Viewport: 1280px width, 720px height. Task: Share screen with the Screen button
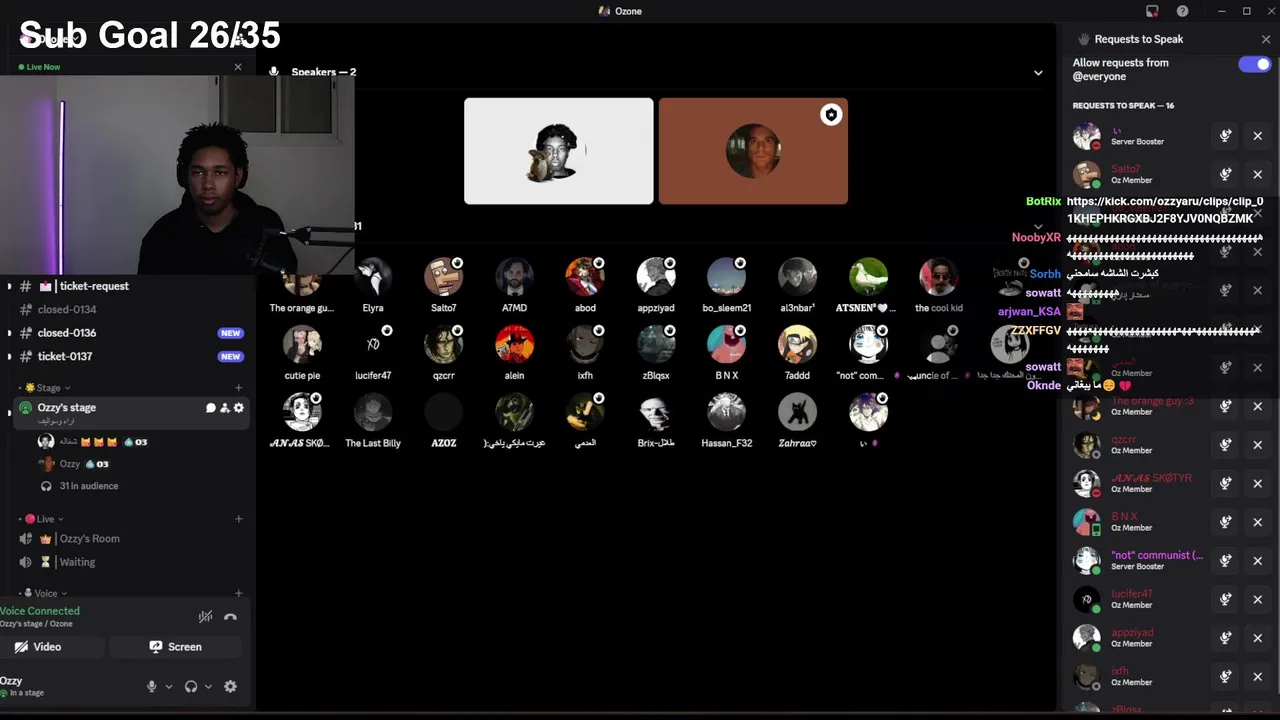175,647
